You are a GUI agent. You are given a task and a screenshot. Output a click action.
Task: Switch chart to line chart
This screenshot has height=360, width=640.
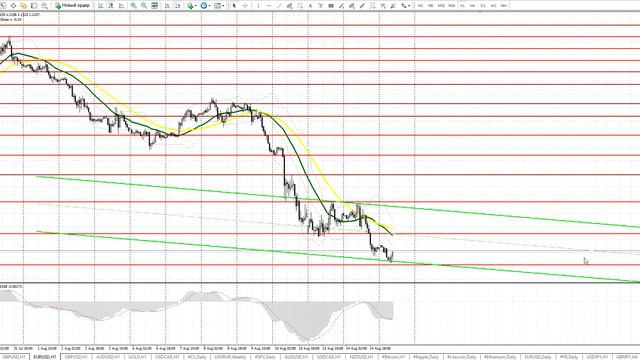[x=121, y=6]
